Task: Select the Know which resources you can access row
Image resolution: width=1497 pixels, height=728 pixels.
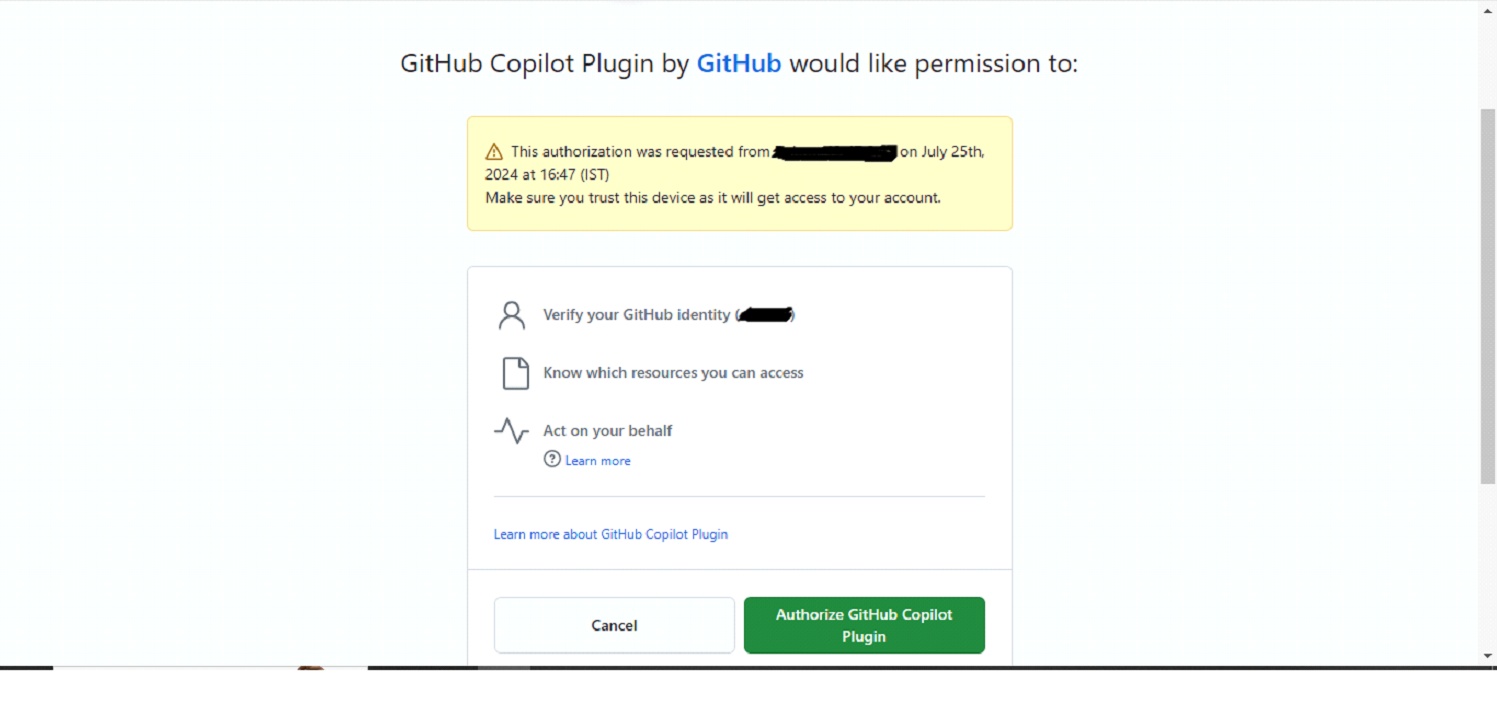Action: (x=672, y=372)
